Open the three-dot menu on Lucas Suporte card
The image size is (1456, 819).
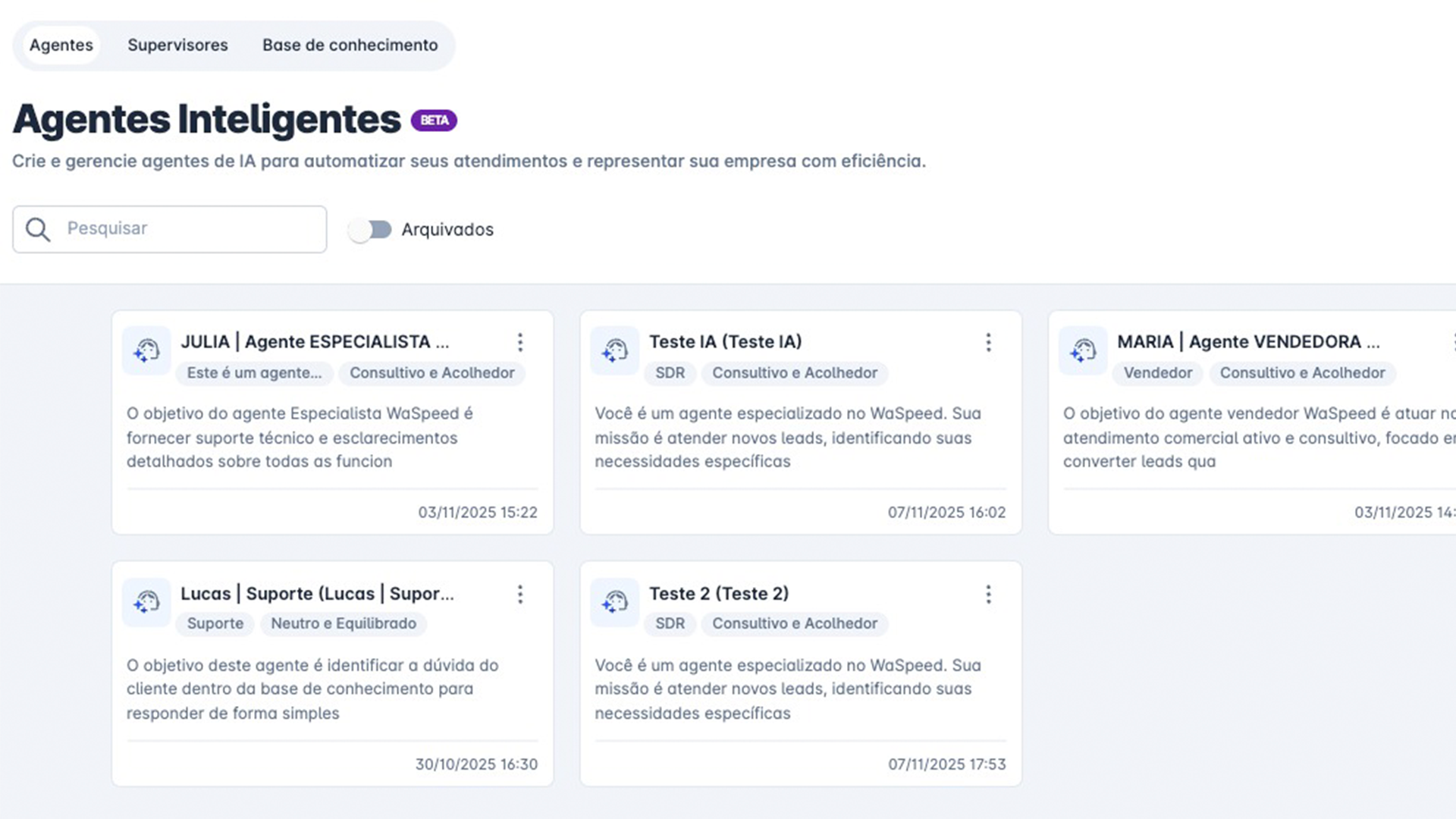(x=520, y=595)
